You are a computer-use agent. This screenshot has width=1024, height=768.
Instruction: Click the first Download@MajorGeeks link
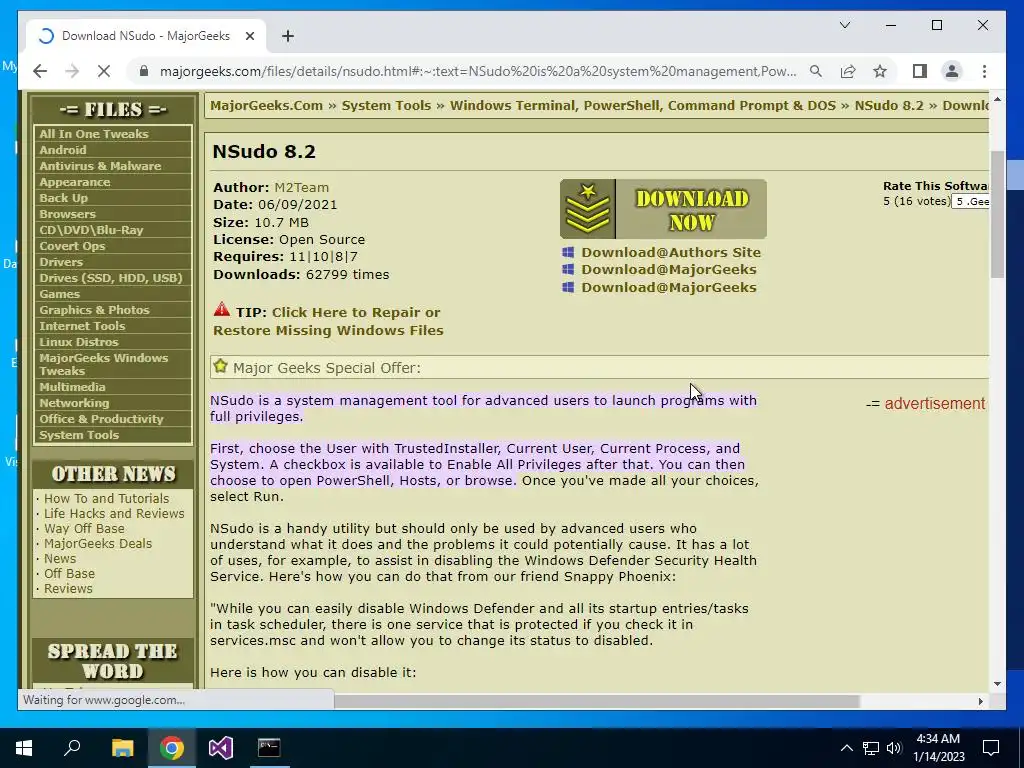(x=669, y=270)
